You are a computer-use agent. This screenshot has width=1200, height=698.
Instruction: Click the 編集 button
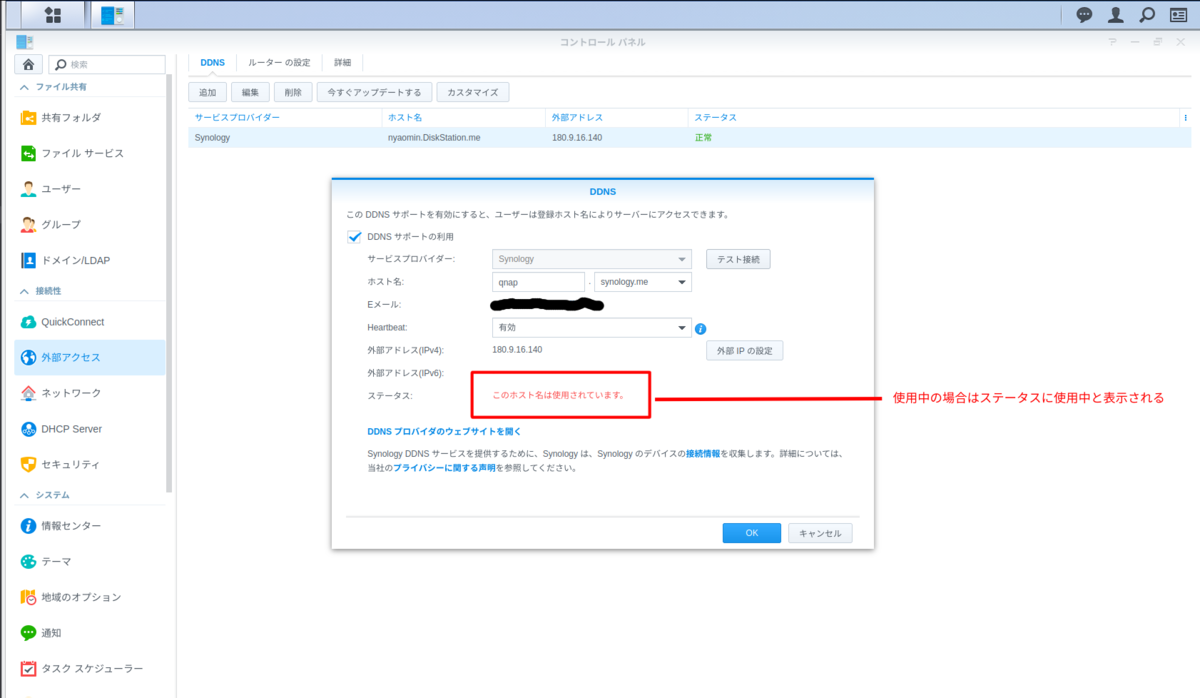coord(250,92)
